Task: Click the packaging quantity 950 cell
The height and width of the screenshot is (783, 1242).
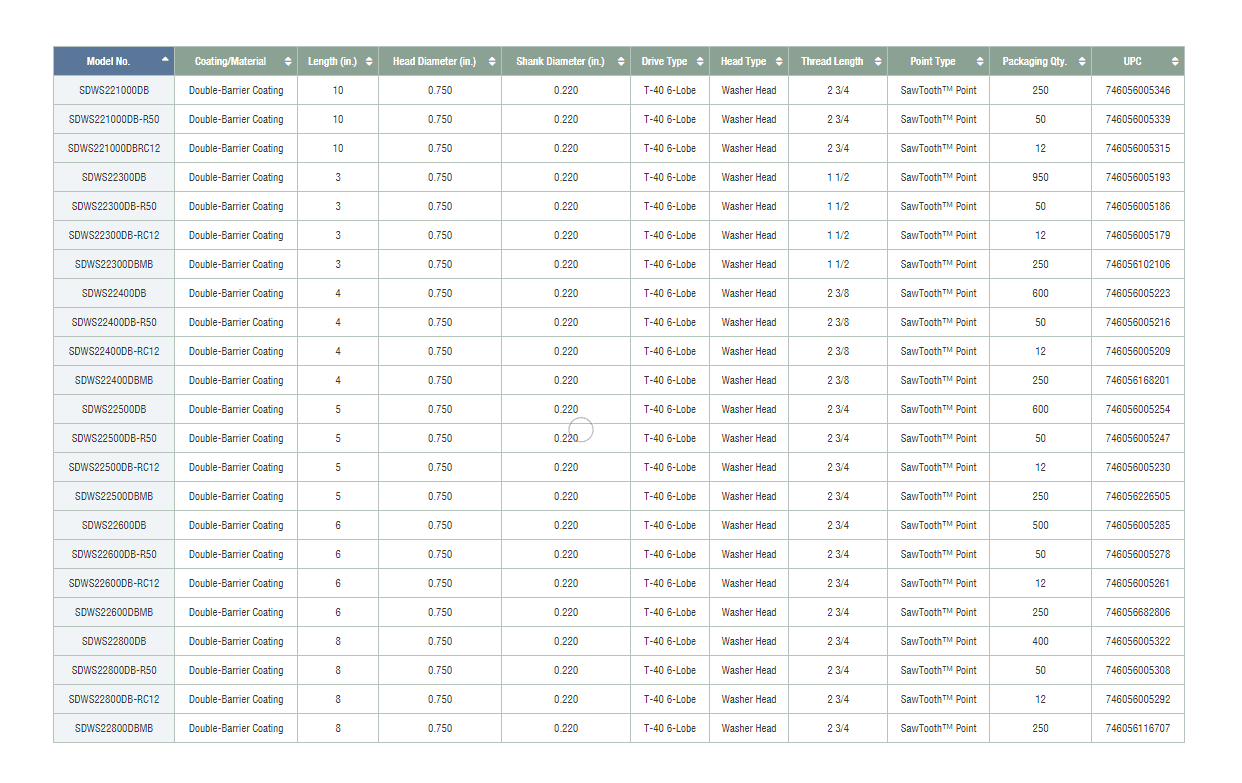Action: 1040,177
